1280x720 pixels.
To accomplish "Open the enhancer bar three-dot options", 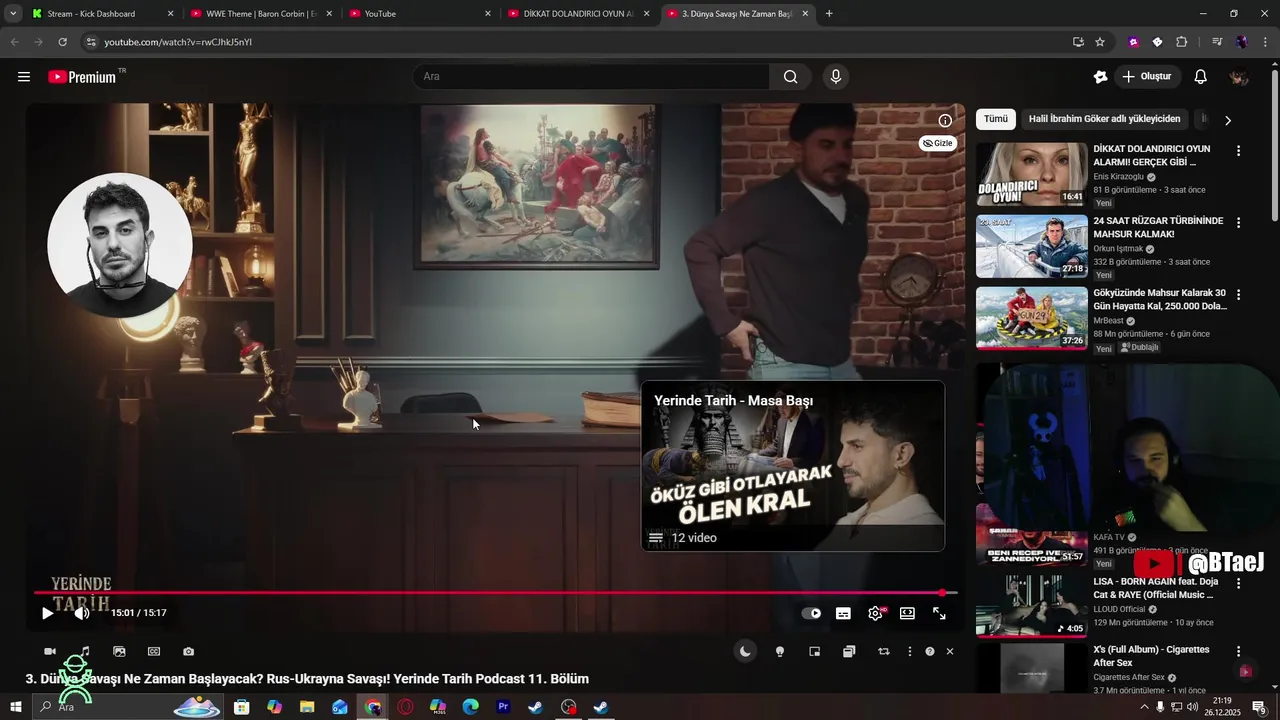I will tap(909, 651).
